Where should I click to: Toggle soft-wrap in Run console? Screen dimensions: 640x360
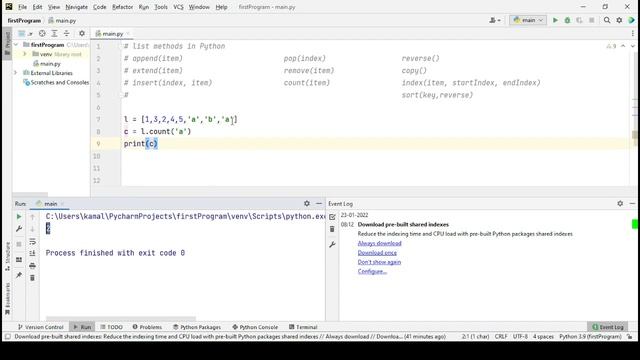[x=33, y=242]
